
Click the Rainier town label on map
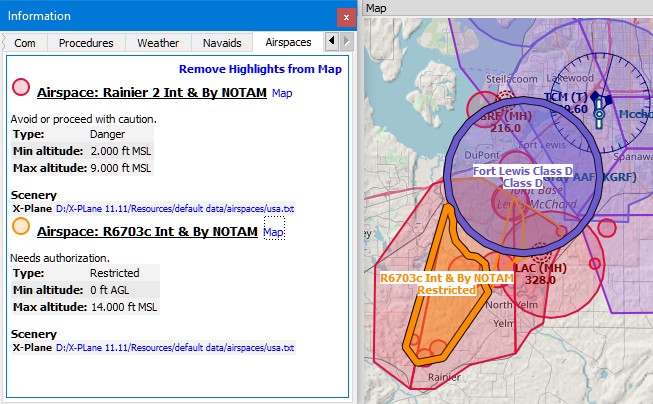coord(444,377)
